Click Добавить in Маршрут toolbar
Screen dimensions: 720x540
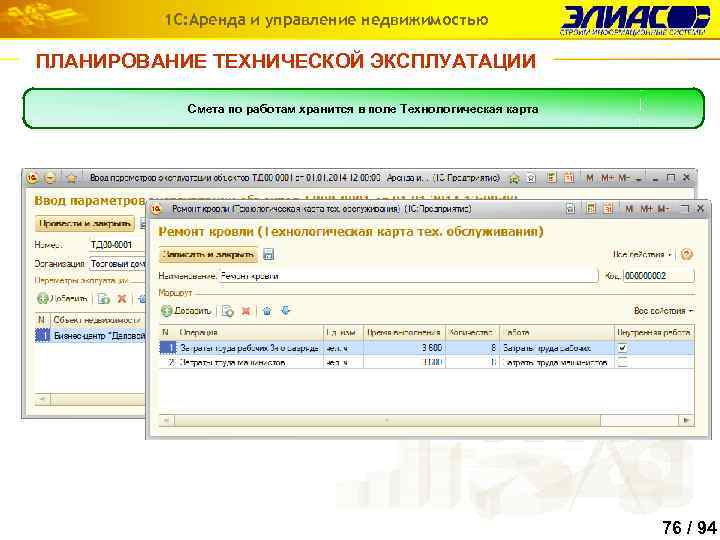coord(186,311)
